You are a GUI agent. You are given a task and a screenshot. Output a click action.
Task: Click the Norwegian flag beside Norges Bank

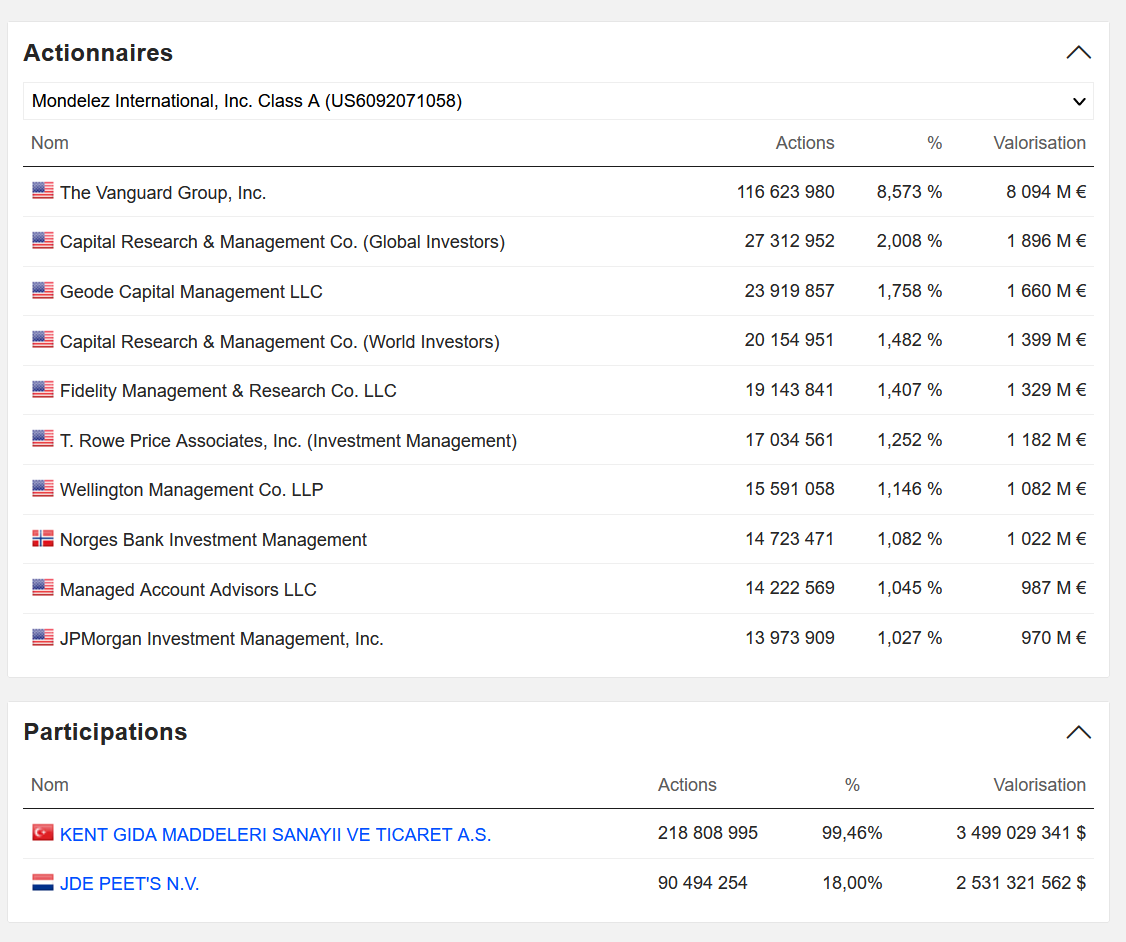click(43, 538)
